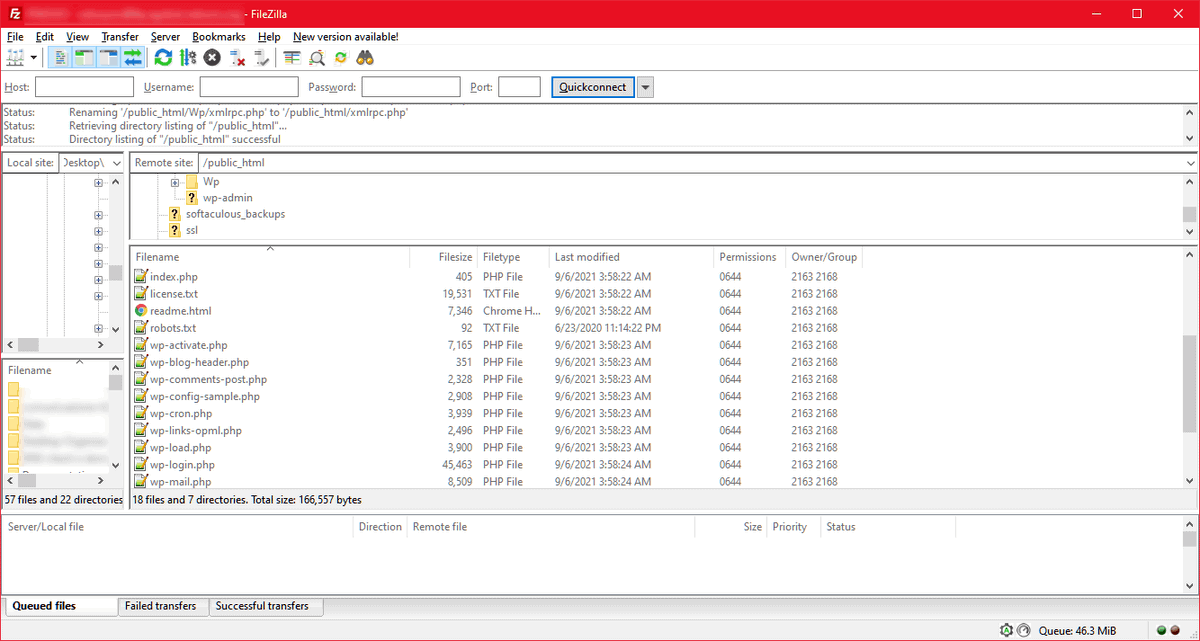Cancel the current operation
Viewport: 1200px width, 641px height.
tap(212, 58)
